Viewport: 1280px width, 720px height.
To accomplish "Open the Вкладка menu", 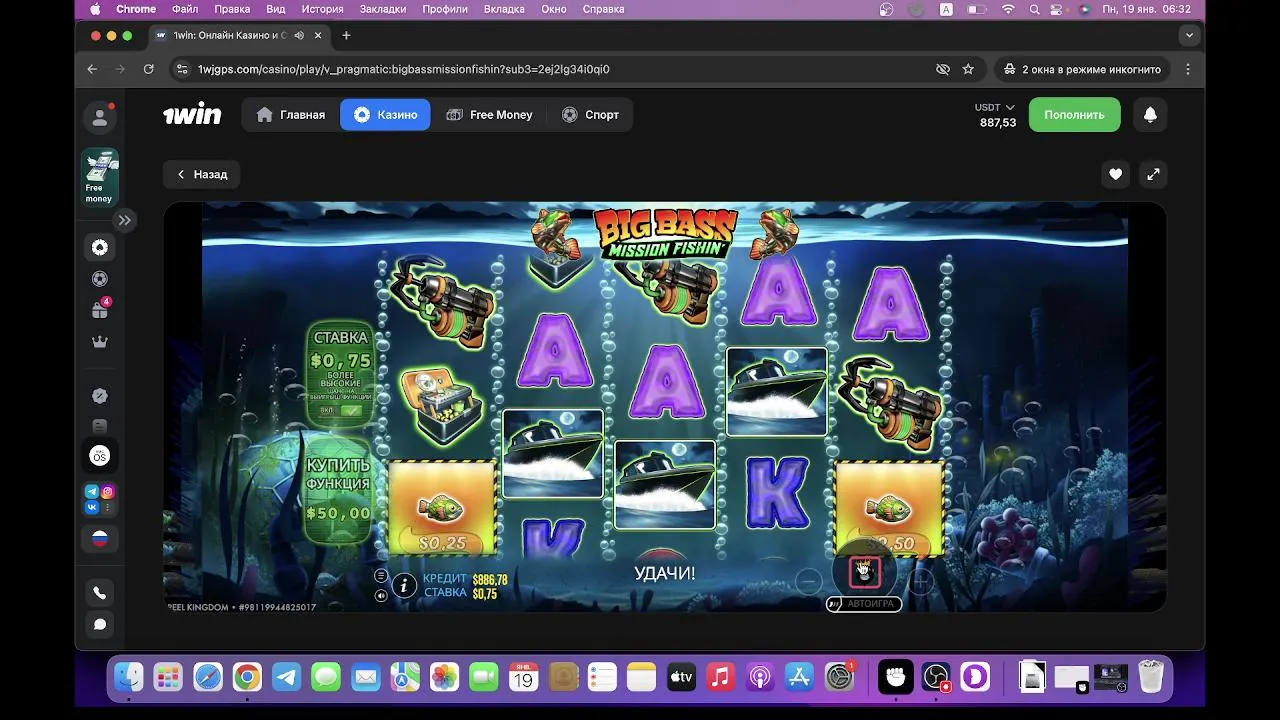I will (504, 9).
